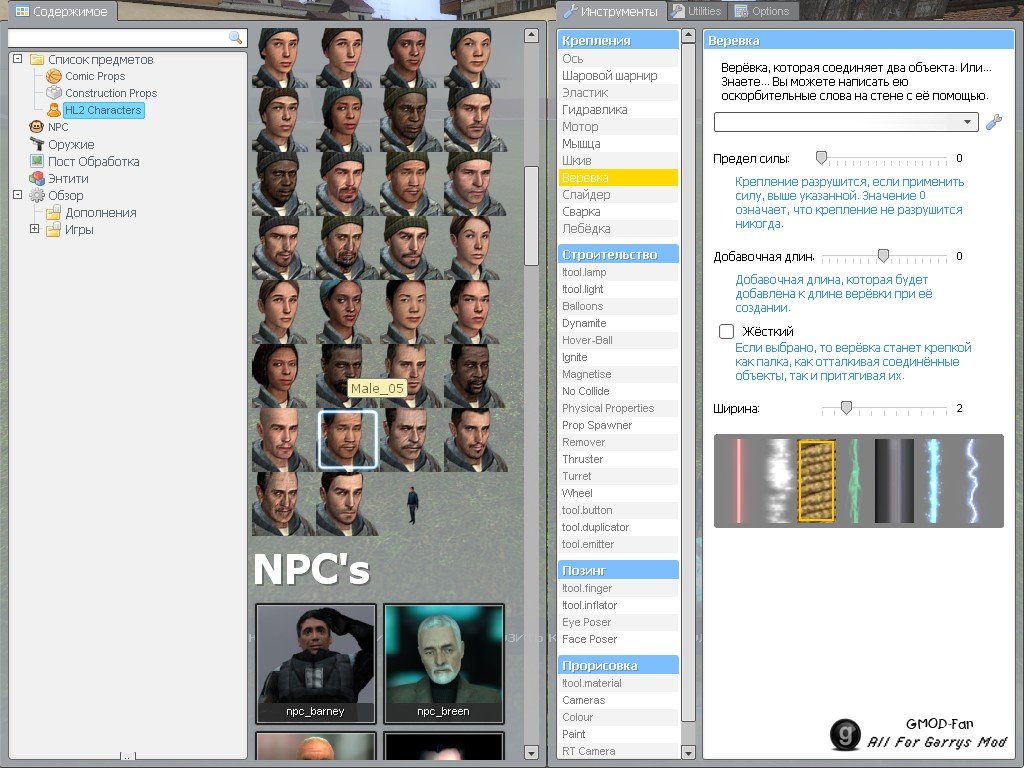Select the cyan energy beam material
Viewport: 1024px width, 768px height.
933,481
